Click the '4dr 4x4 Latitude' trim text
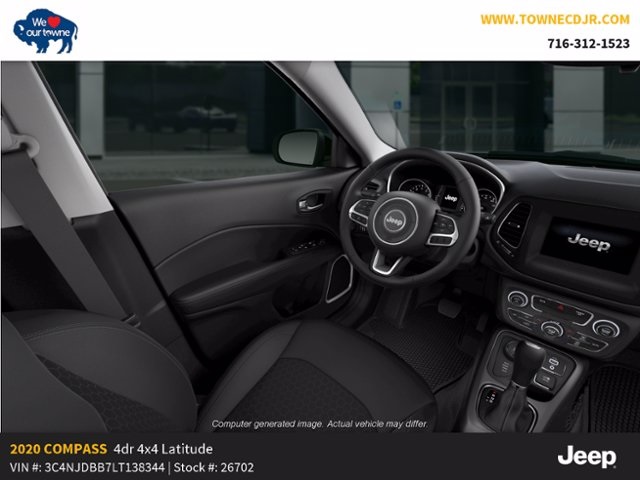Screen dimensions: 640x480 tap(163, 449)
